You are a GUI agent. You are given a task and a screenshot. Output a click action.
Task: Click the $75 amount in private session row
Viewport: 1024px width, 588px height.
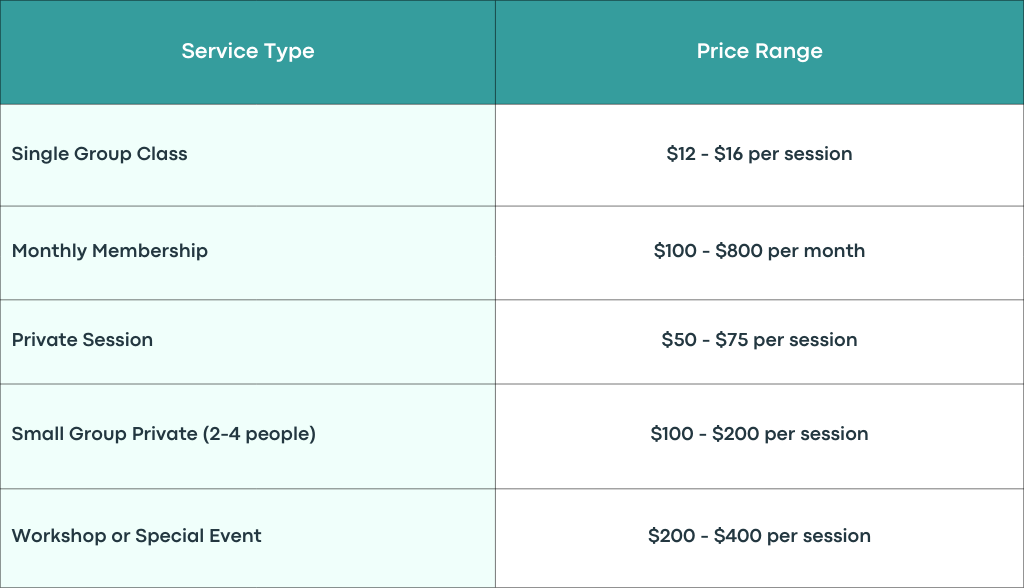point(731,340)
